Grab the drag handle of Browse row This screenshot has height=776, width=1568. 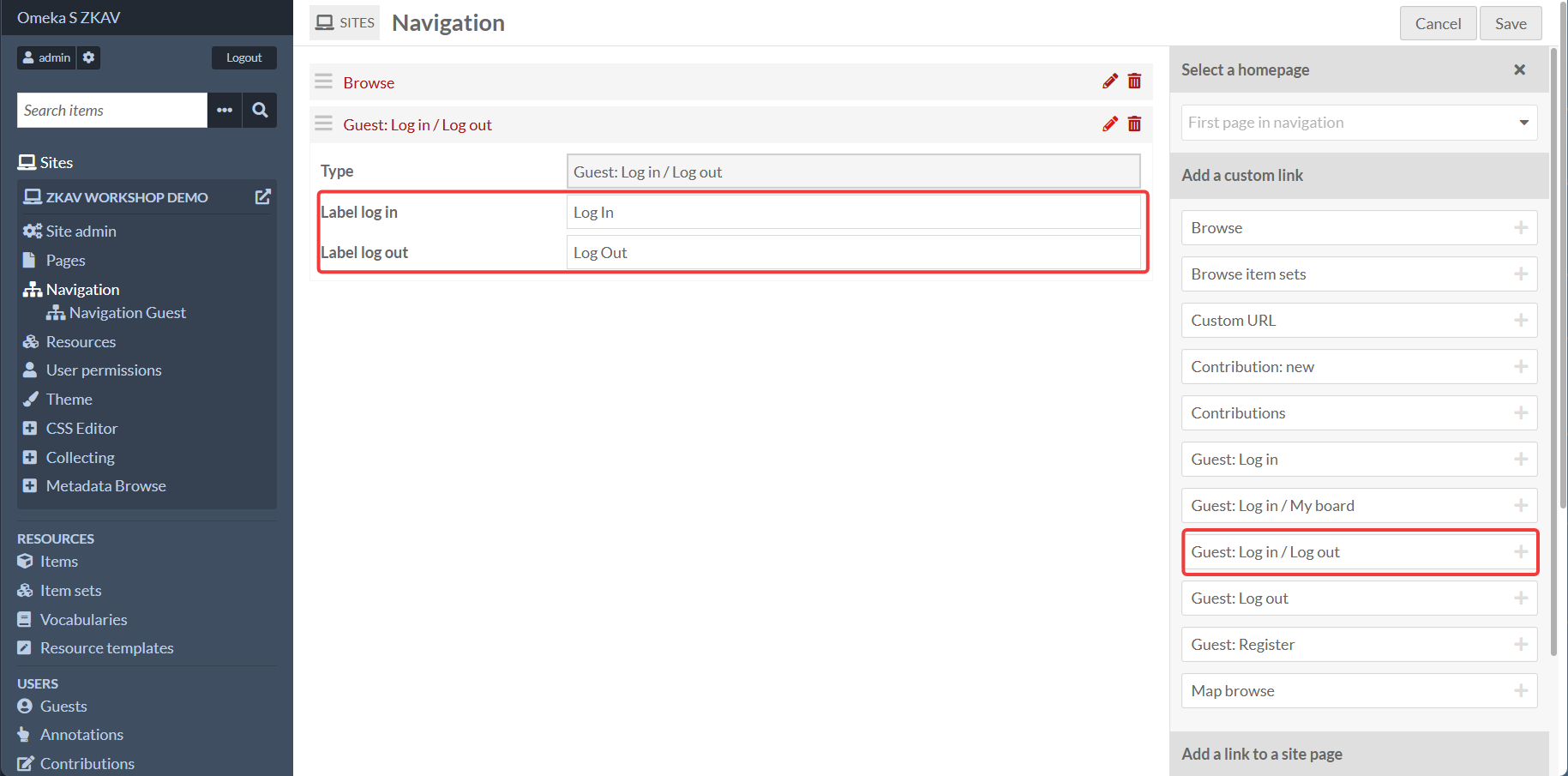tap(323, 81)
